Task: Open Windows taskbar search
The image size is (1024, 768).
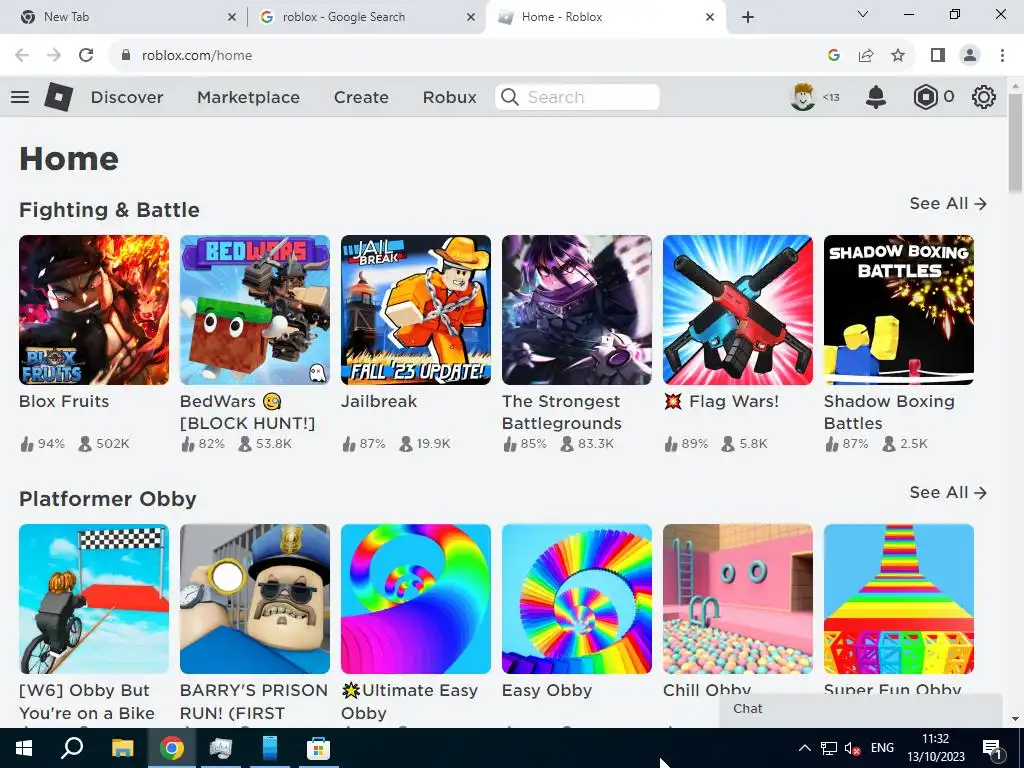Action: pyautogui.click(x=72, y=748)
